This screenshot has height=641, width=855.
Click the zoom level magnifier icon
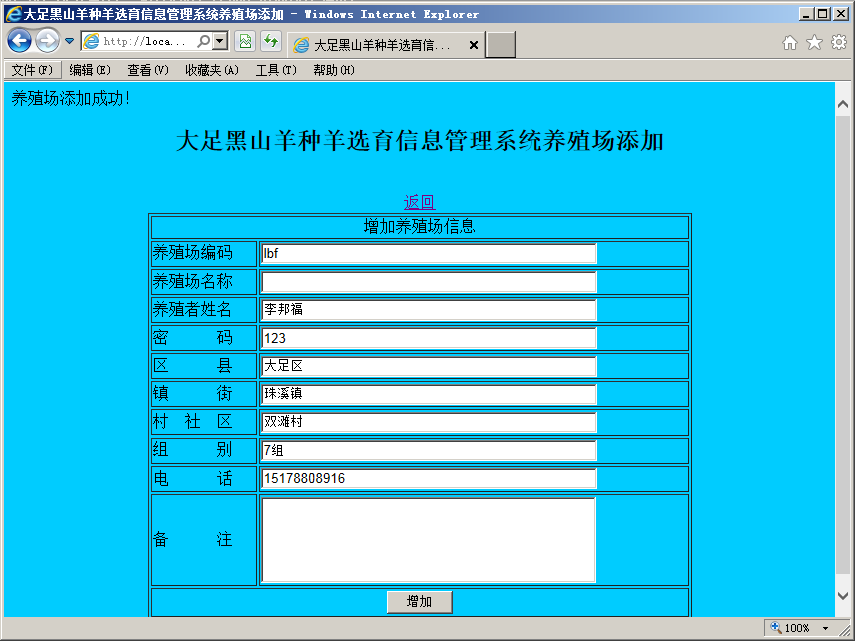[x=776, y=627]
